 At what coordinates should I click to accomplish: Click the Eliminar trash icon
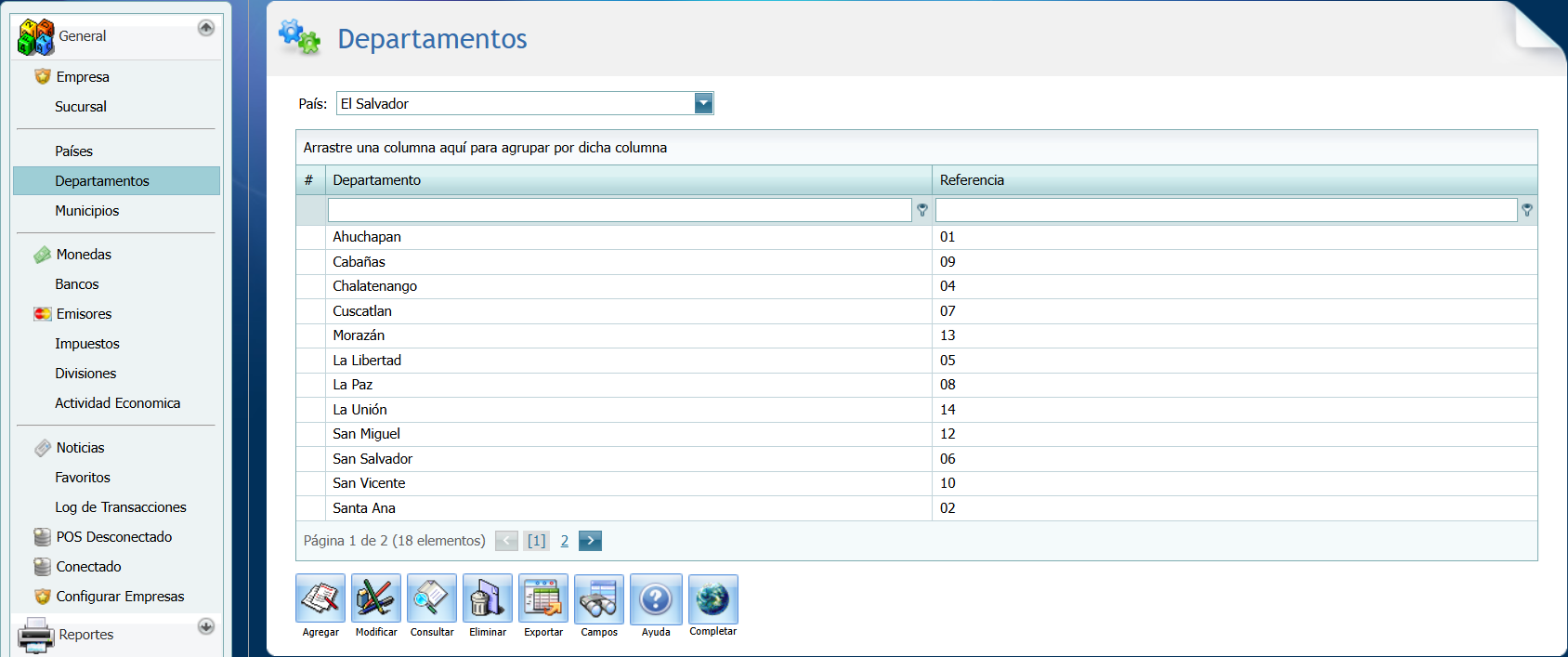click(488, 598)
